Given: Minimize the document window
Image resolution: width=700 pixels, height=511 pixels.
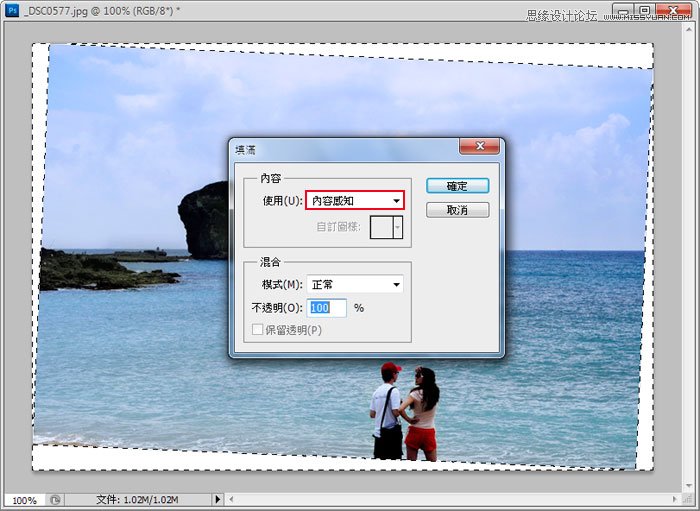Looking at the screenshot, I should click(x=624, y=10).
